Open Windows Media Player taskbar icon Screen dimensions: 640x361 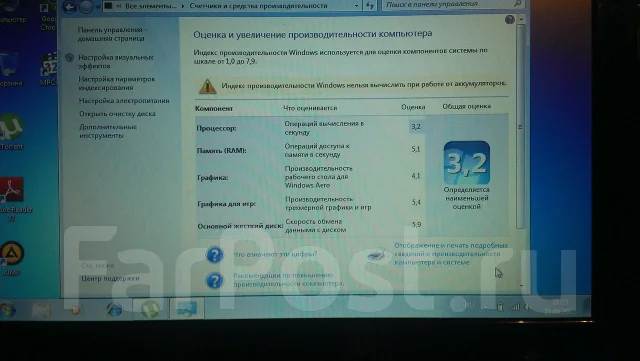click(76, 310)
